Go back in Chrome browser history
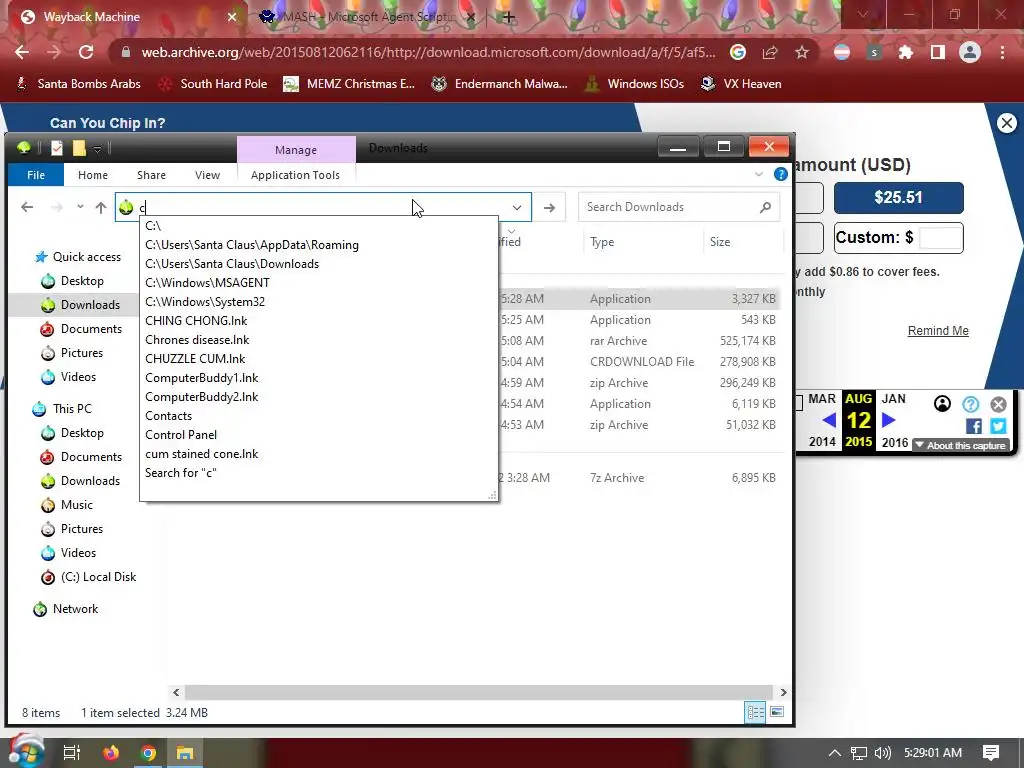The image size is (1024, 768). tap(22, 52)
